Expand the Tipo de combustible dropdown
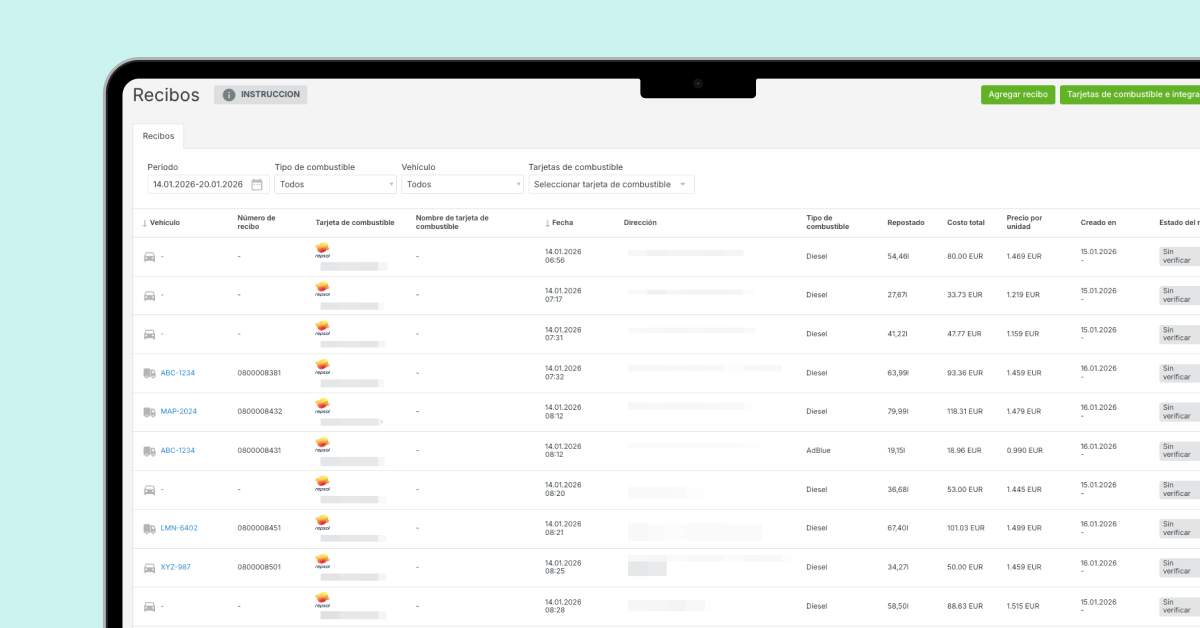 tap(335, 185)
